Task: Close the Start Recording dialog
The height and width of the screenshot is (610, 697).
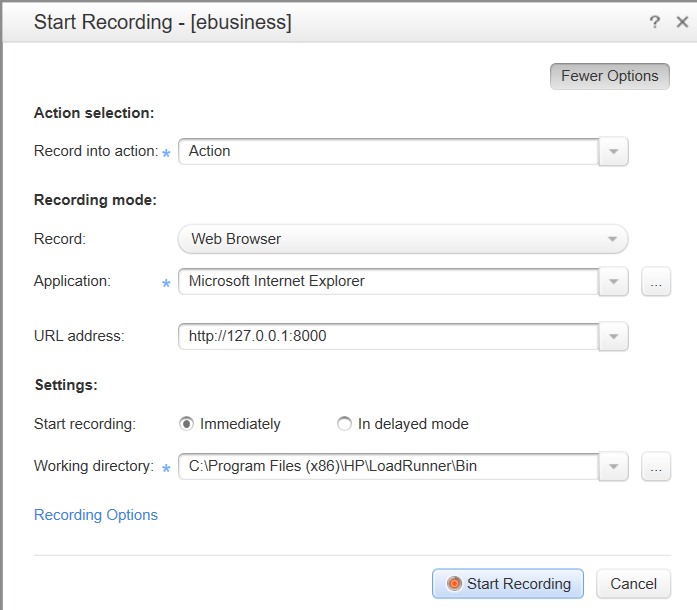Action: tap(682, 21)
